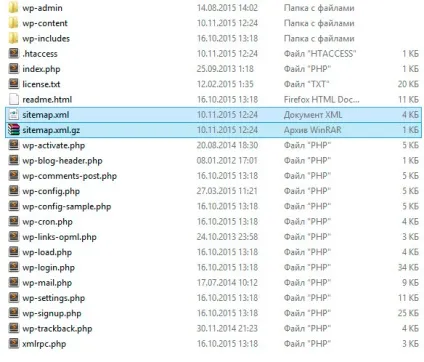Click the xmlrpc.php file icon
Image resolution: width=424 pixels, height=362 pixels.
coord(13,343)
